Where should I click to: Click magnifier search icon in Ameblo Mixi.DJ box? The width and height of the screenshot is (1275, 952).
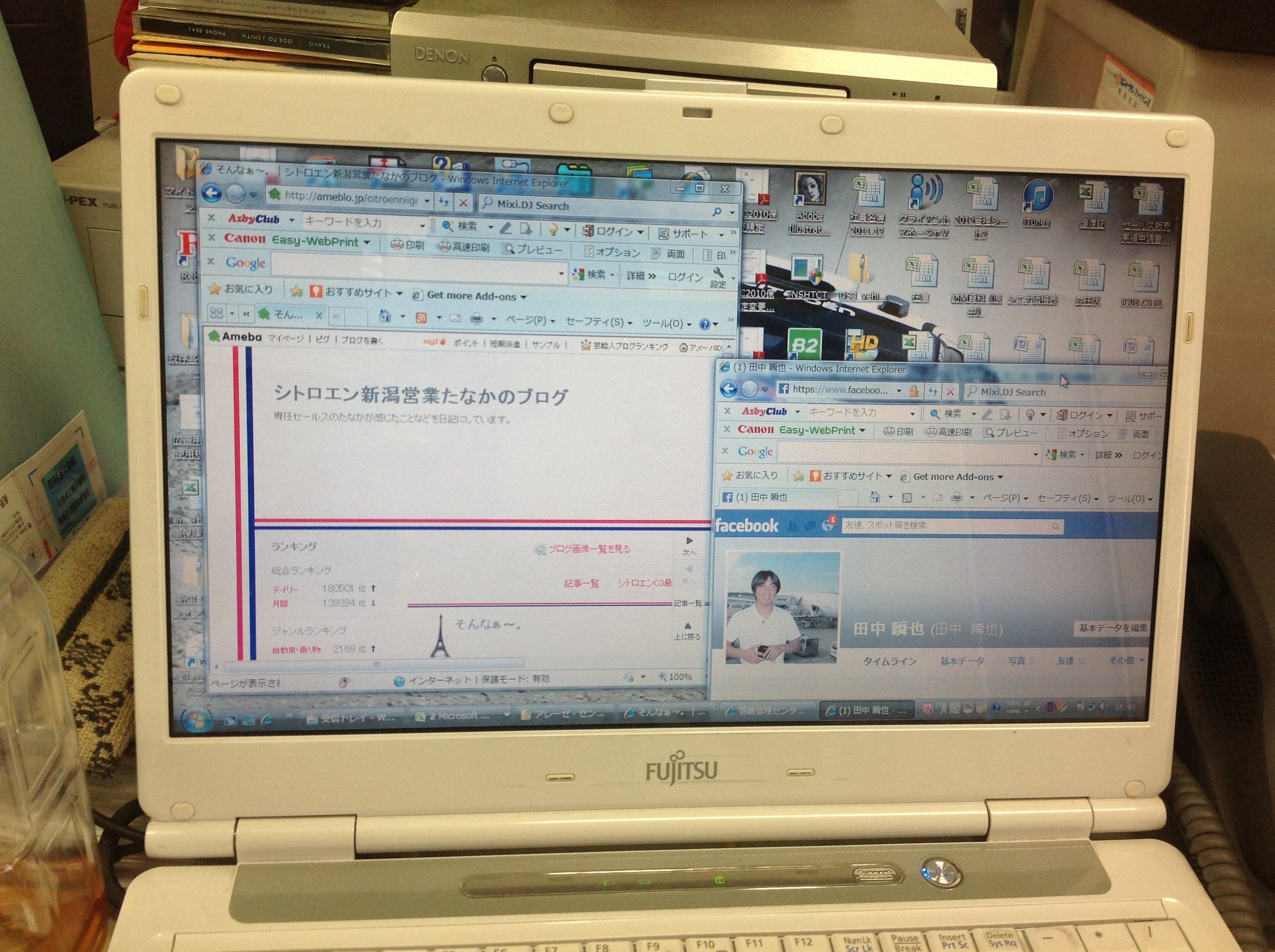point(717,211)
